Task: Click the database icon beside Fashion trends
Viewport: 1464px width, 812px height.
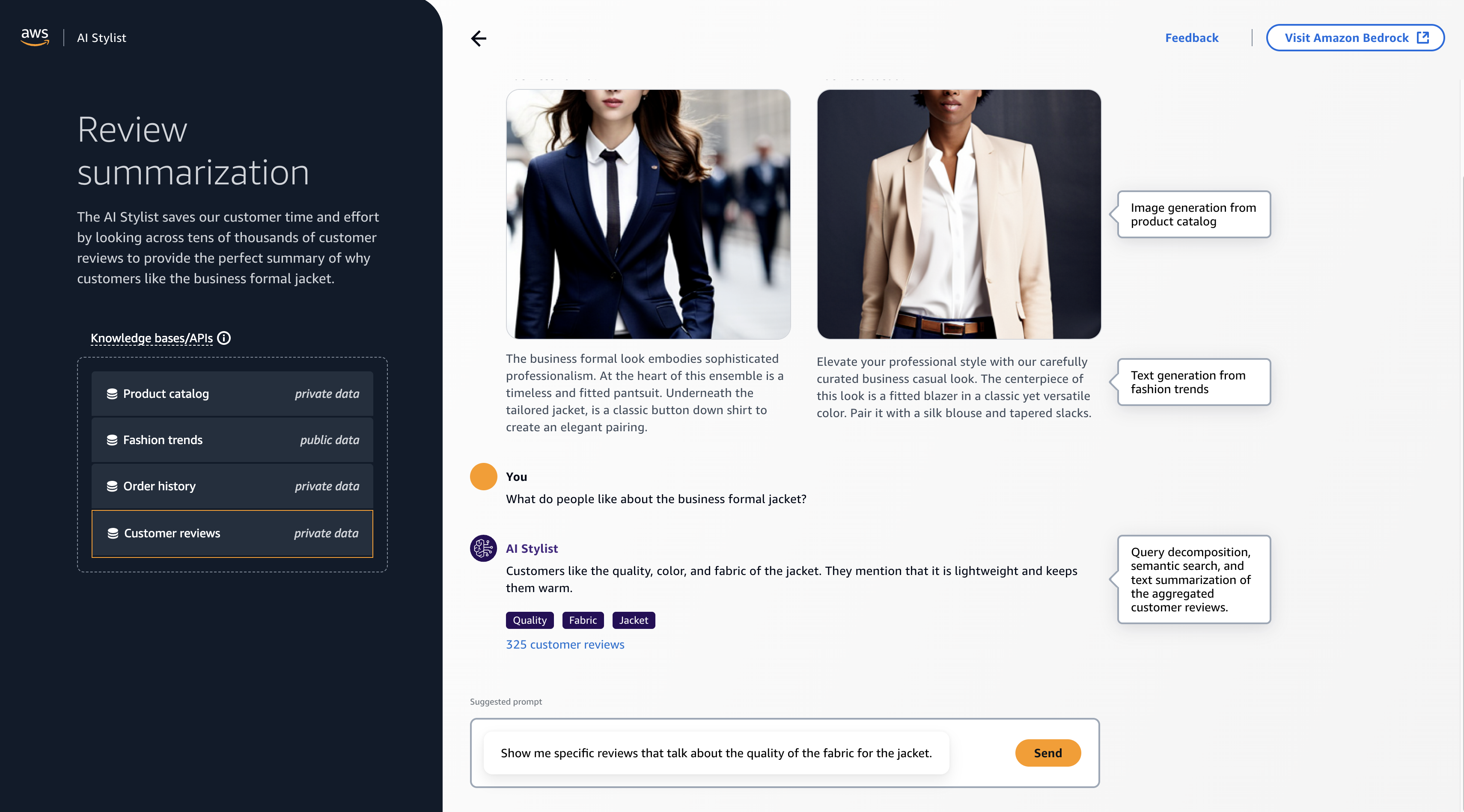Action: 112,440
